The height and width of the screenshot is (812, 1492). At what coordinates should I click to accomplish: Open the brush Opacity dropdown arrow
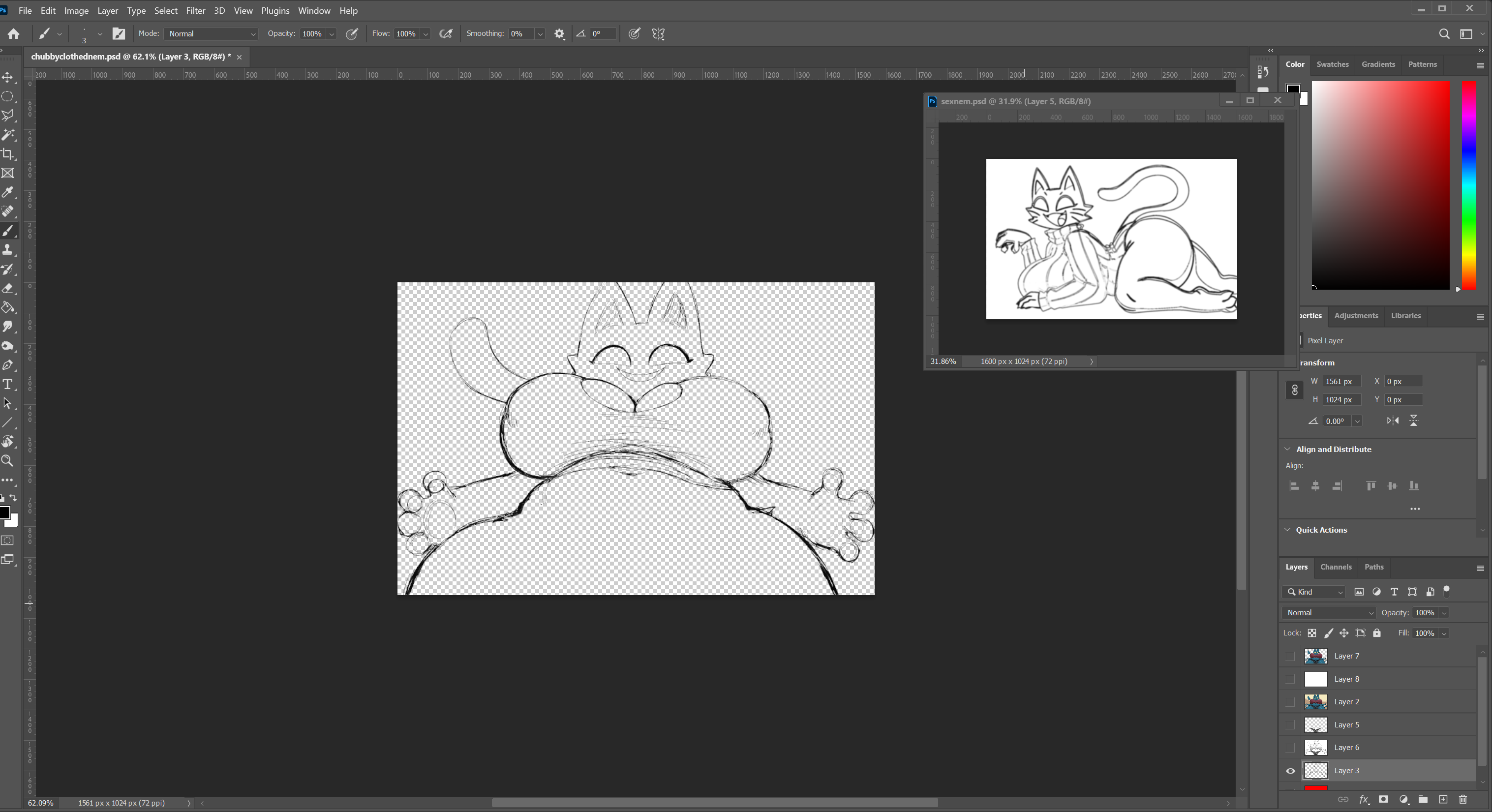click(332, 34)
